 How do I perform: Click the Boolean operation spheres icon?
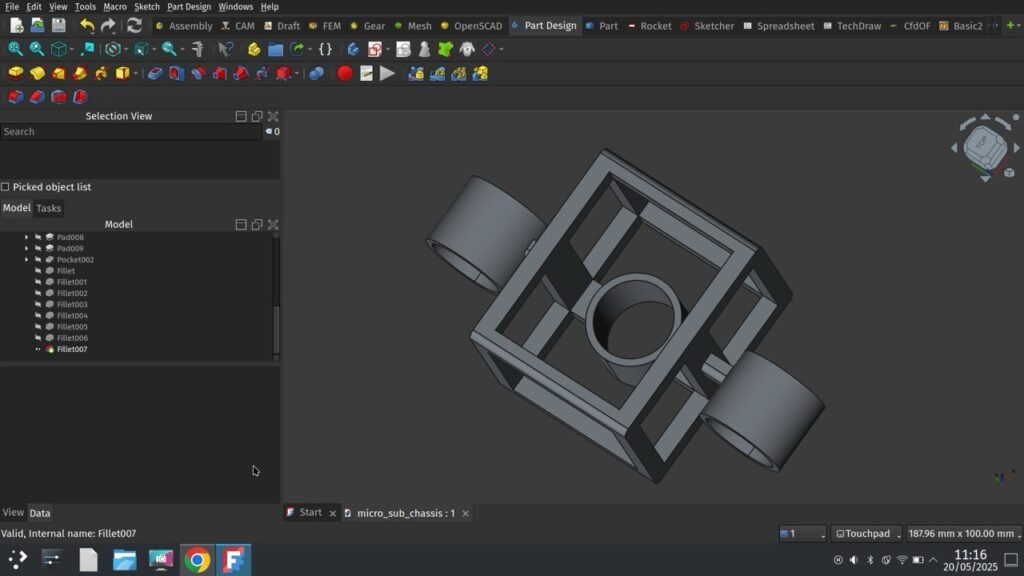pyautogui.click(x=316, y=73)
